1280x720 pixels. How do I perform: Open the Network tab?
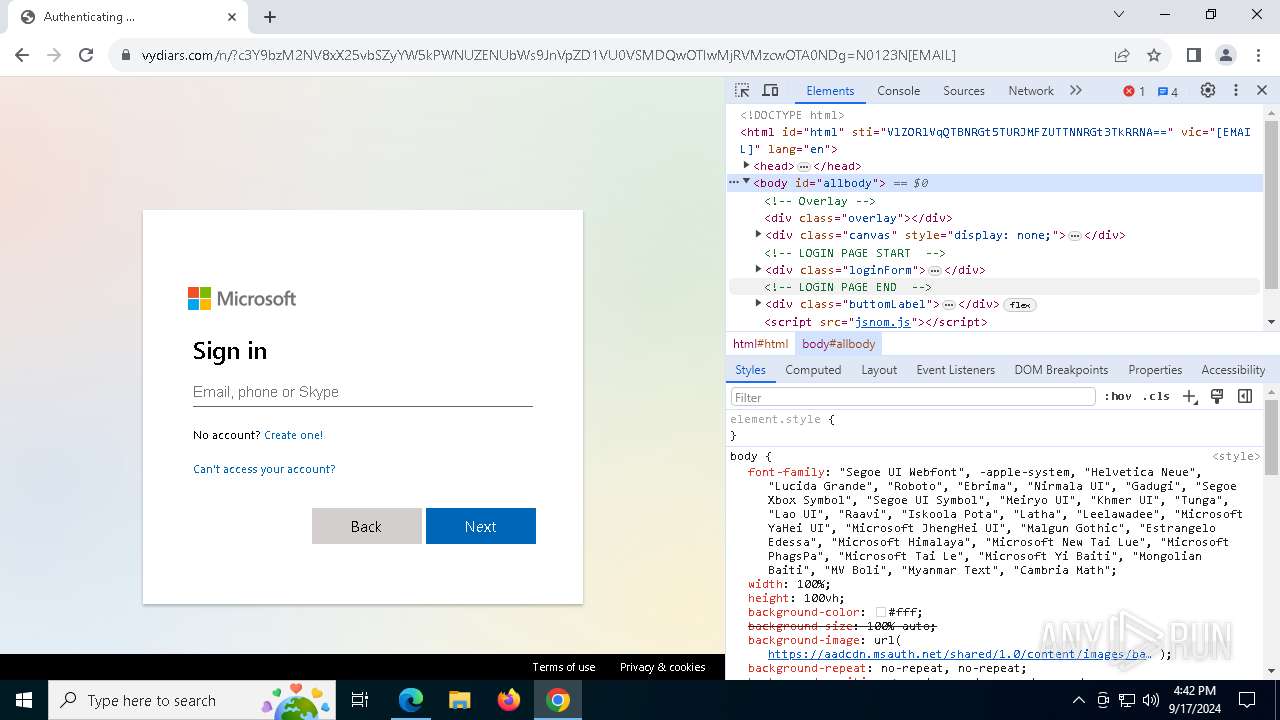pos(1031,90)
